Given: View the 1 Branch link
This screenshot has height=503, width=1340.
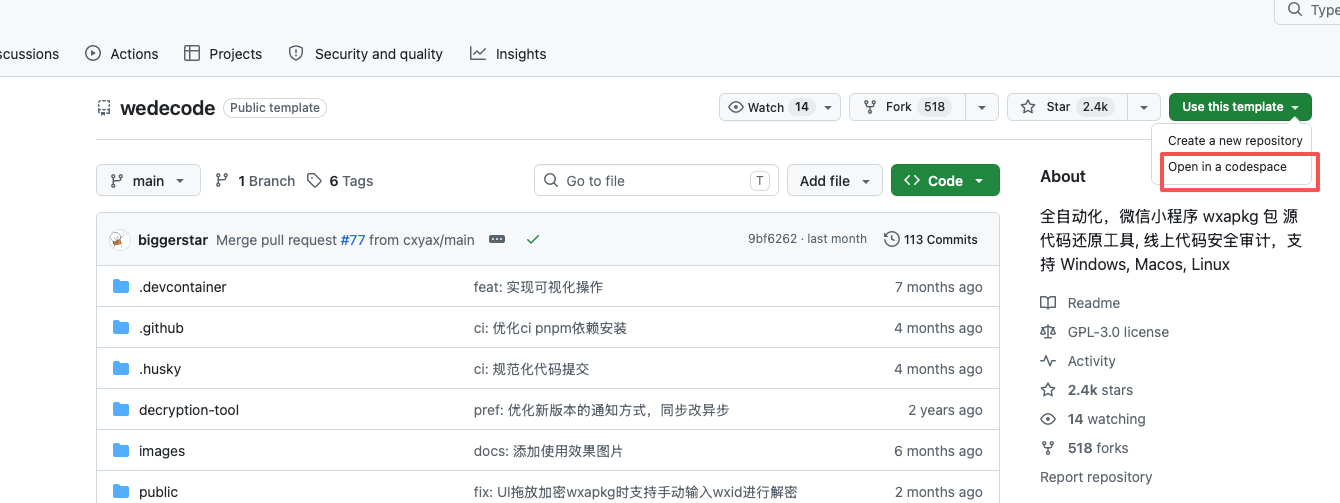Looking at the screenshot, I should 255,181.
